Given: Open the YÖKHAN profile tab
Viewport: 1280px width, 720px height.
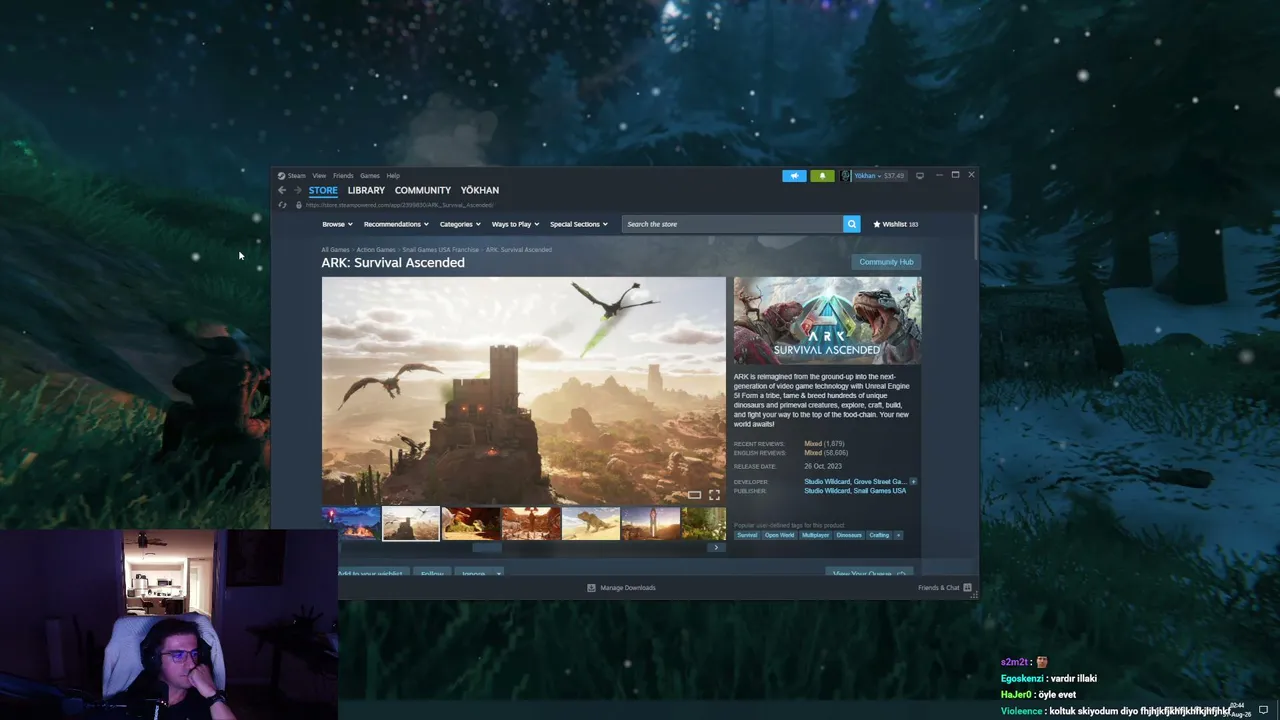Looking at the screenshot, I should 480,190.
